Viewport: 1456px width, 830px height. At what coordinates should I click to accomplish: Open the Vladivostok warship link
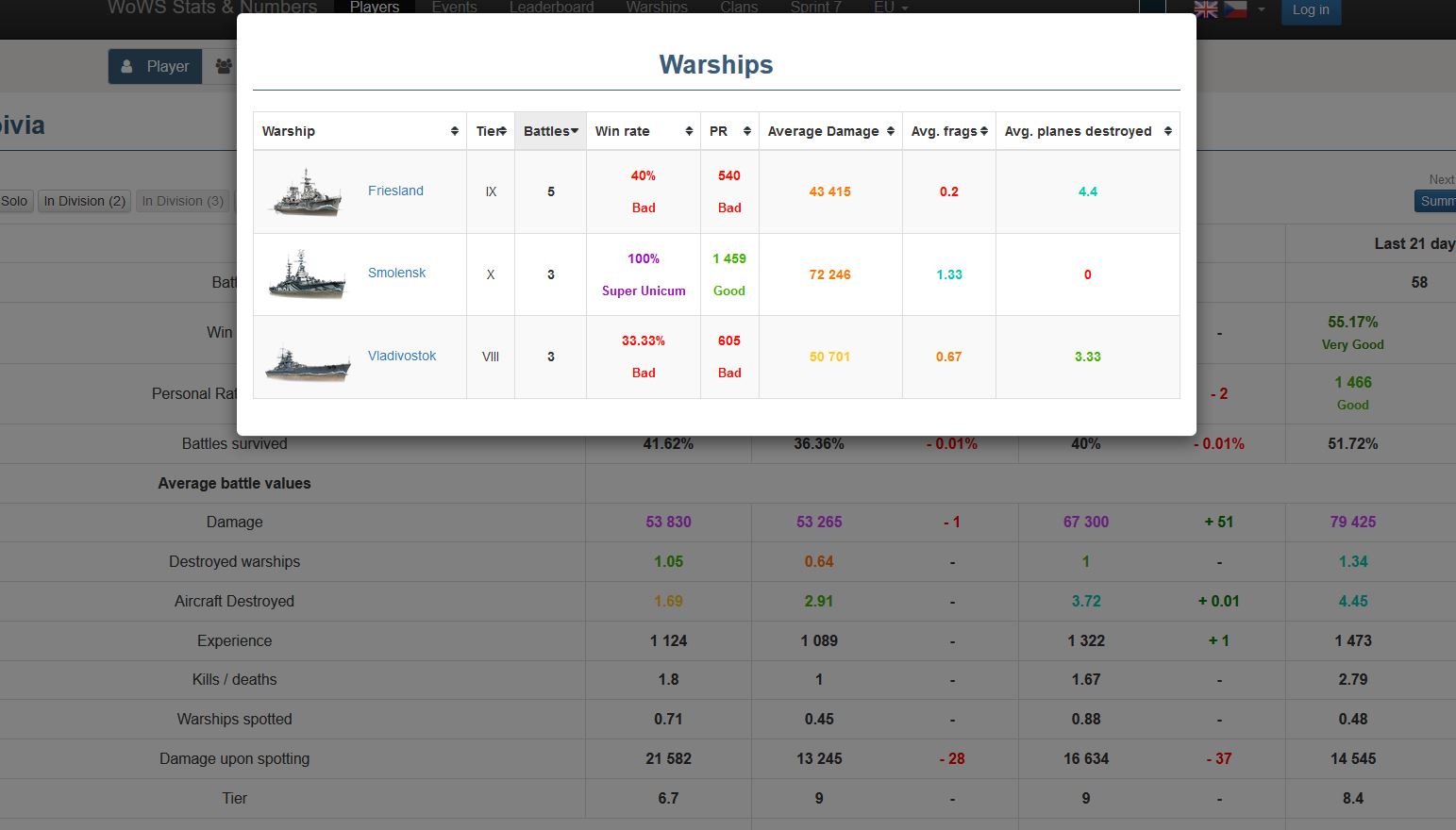[x=402, y=356]
